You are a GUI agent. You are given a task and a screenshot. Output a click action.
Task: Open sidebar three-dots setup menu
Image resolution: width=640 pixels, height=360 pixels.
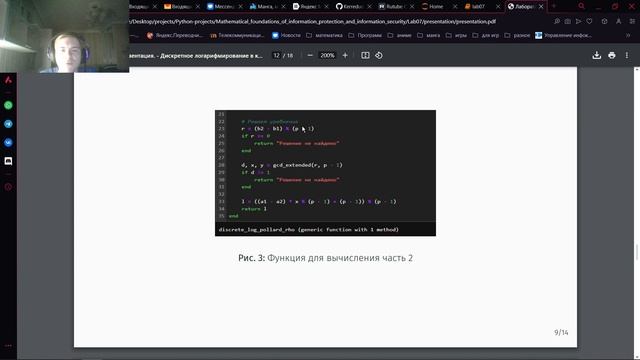tap(8, 345)
